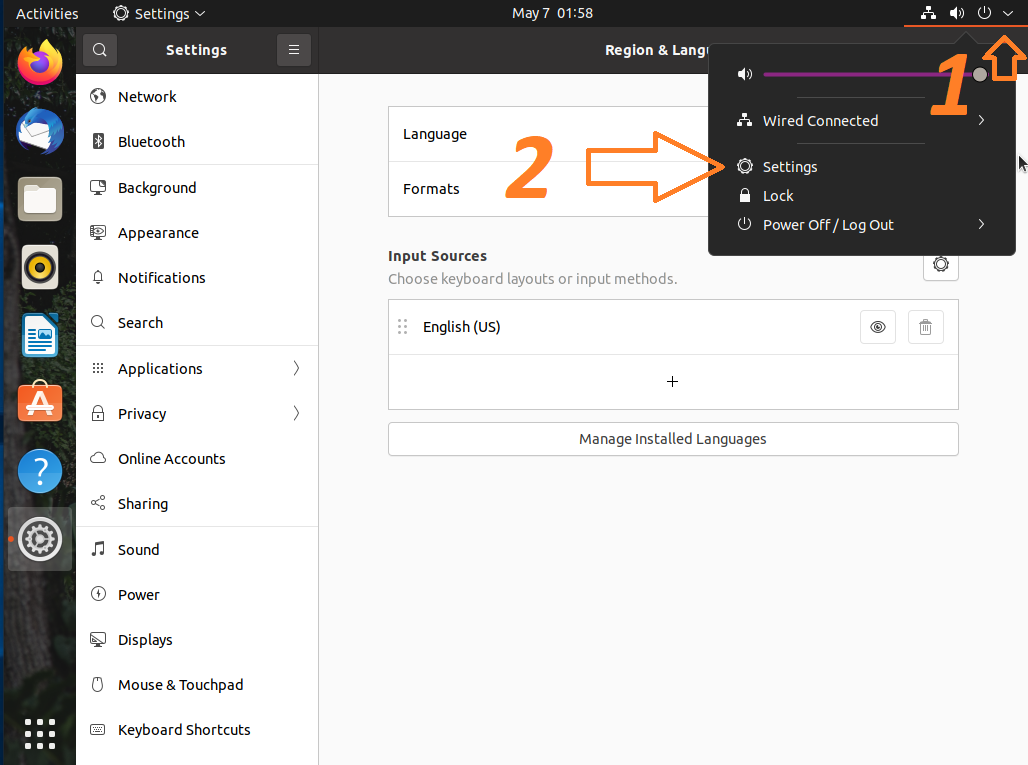Open the hamburger menu in Settings header
The image size is (1028, 765).
click(x=293, y=50)
